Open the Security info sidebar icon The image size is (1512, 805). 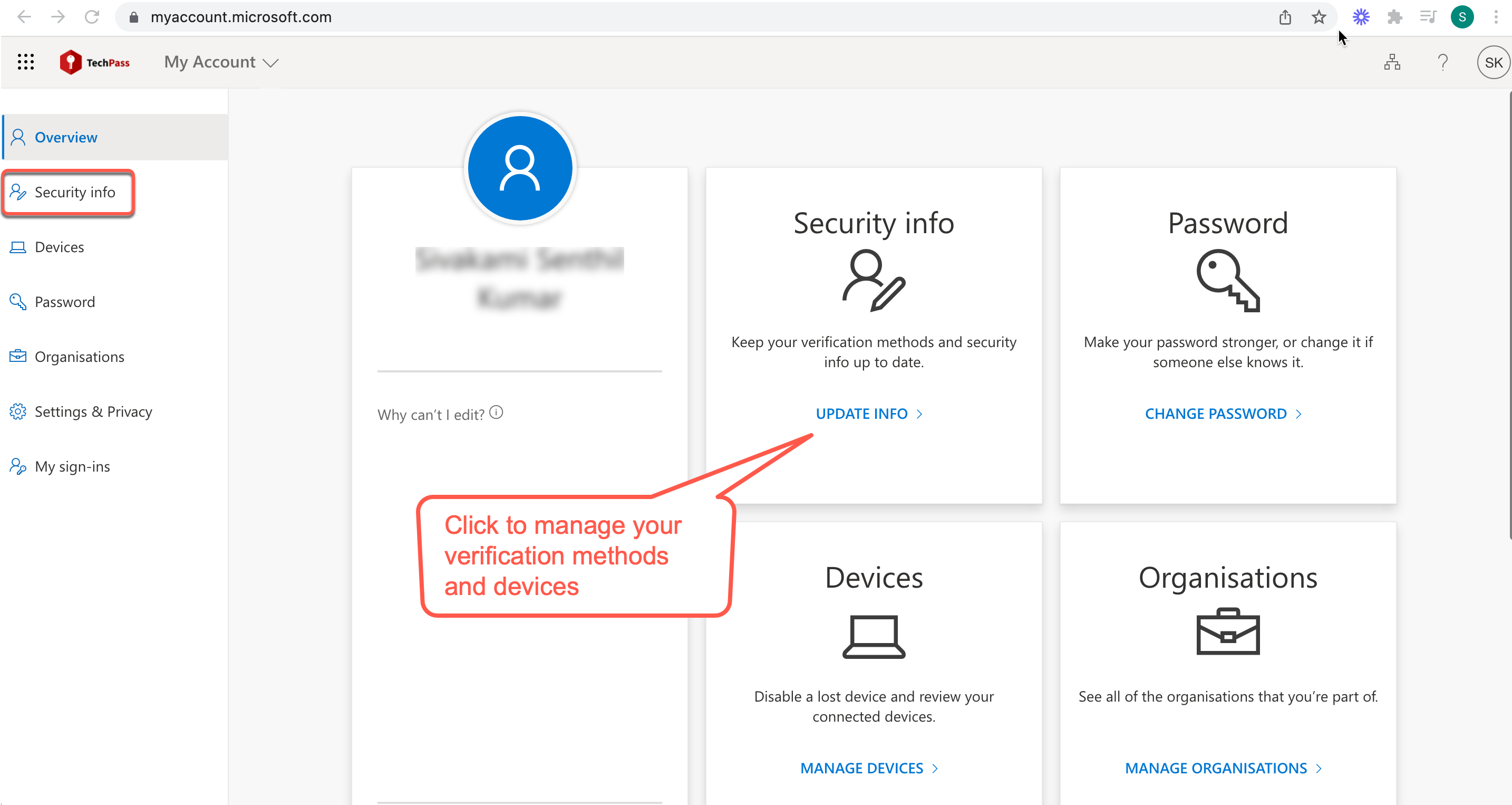(17, 192)
